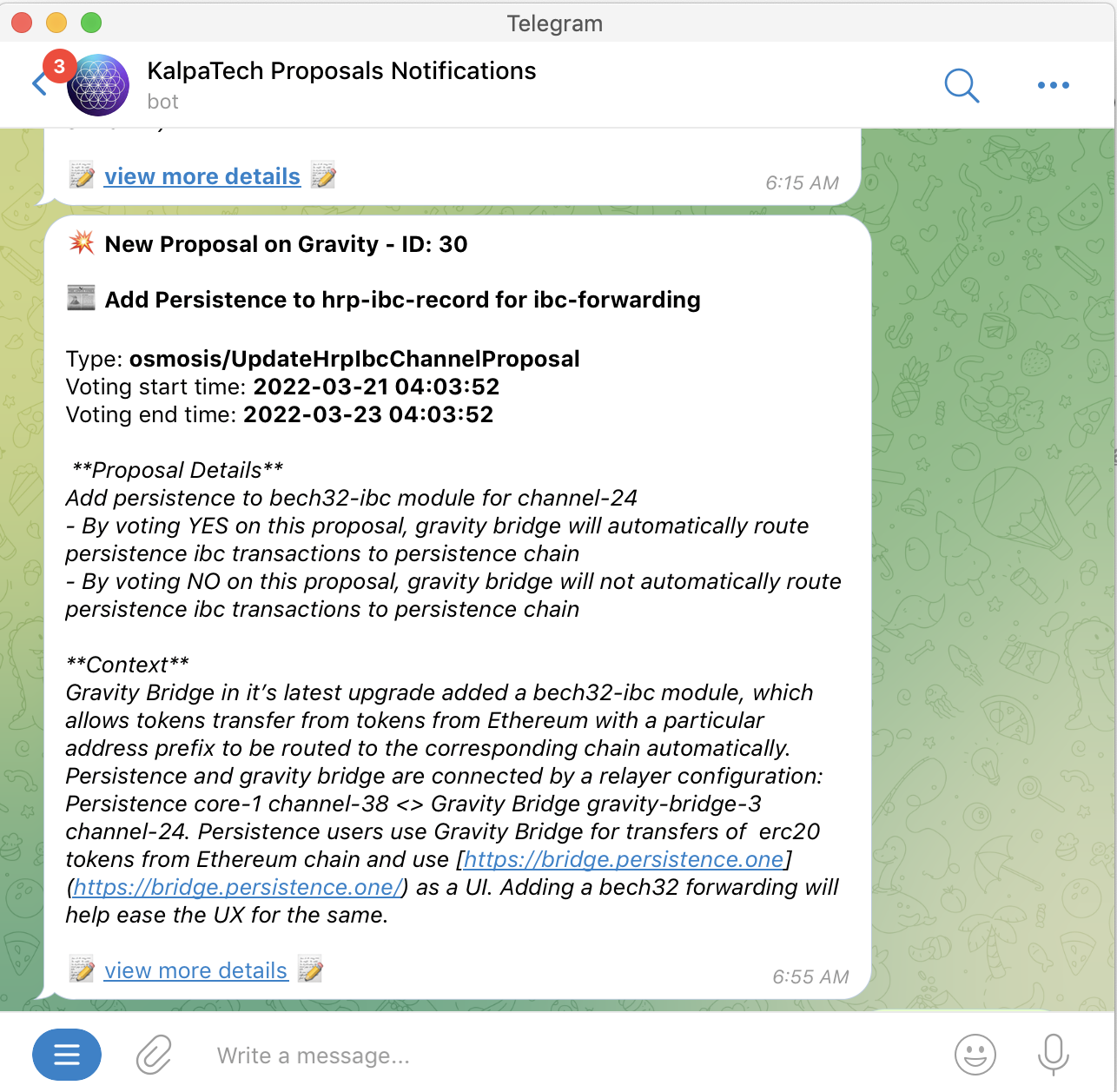Click the green full-screen window button

pos(91,23)
